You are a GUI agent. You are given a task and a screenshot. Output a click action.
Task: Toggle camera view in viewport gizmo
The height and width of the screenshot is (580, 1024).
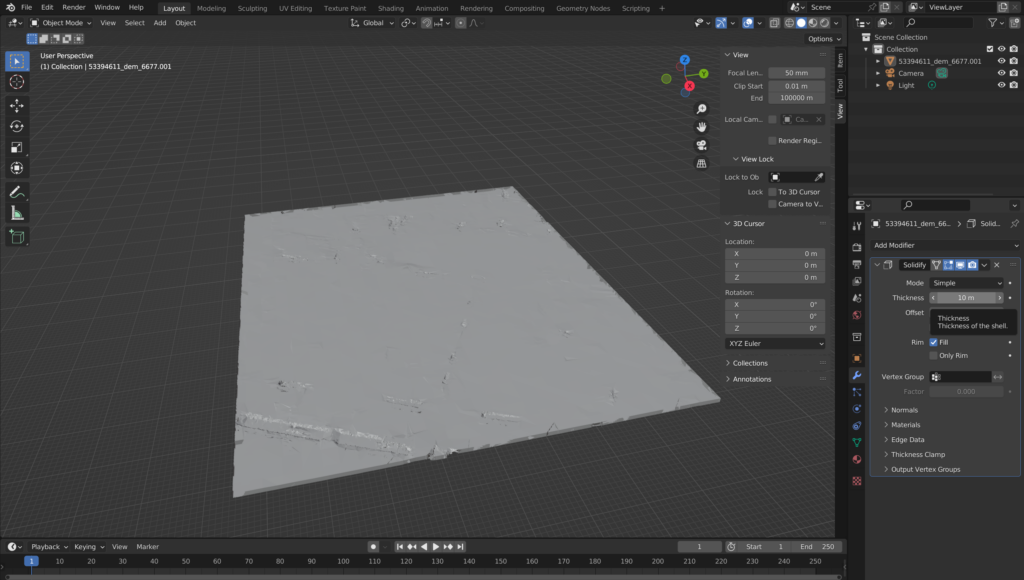702,145
